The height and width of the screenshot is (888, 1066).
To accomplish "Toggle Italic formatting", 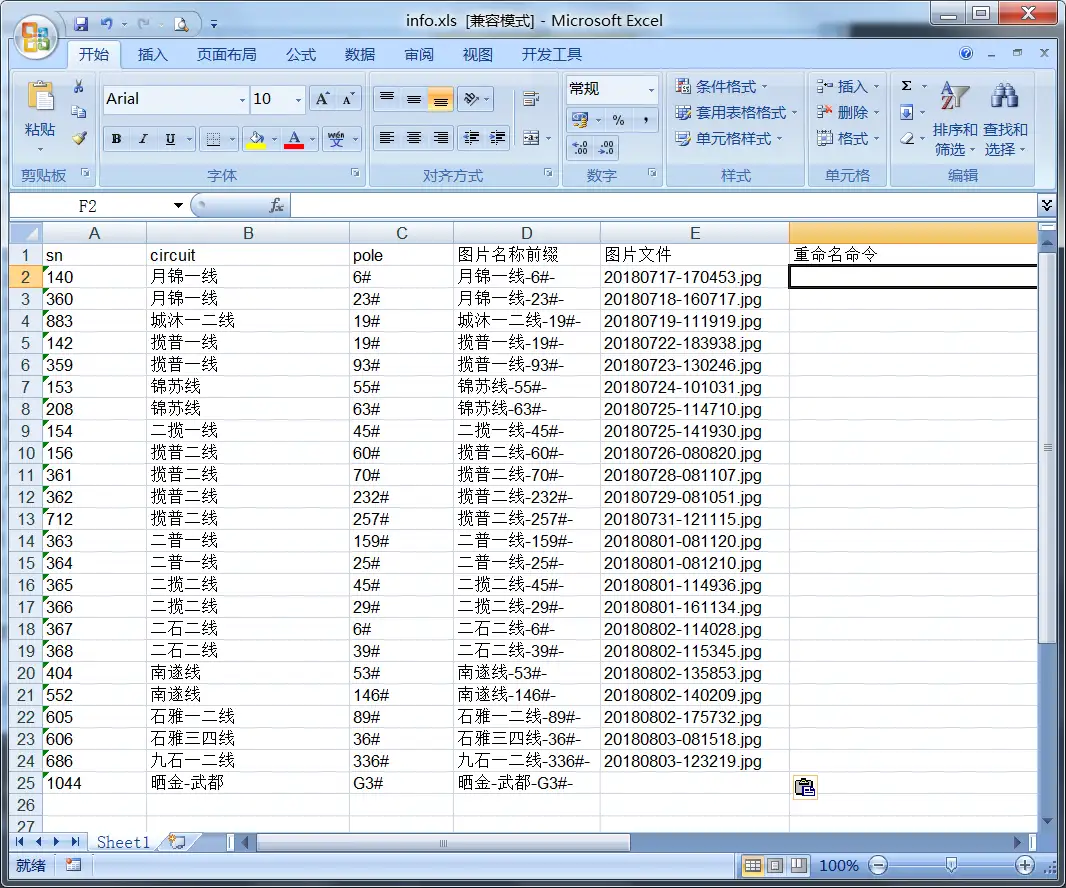I will pyautogui.click(x=143, y=139).
